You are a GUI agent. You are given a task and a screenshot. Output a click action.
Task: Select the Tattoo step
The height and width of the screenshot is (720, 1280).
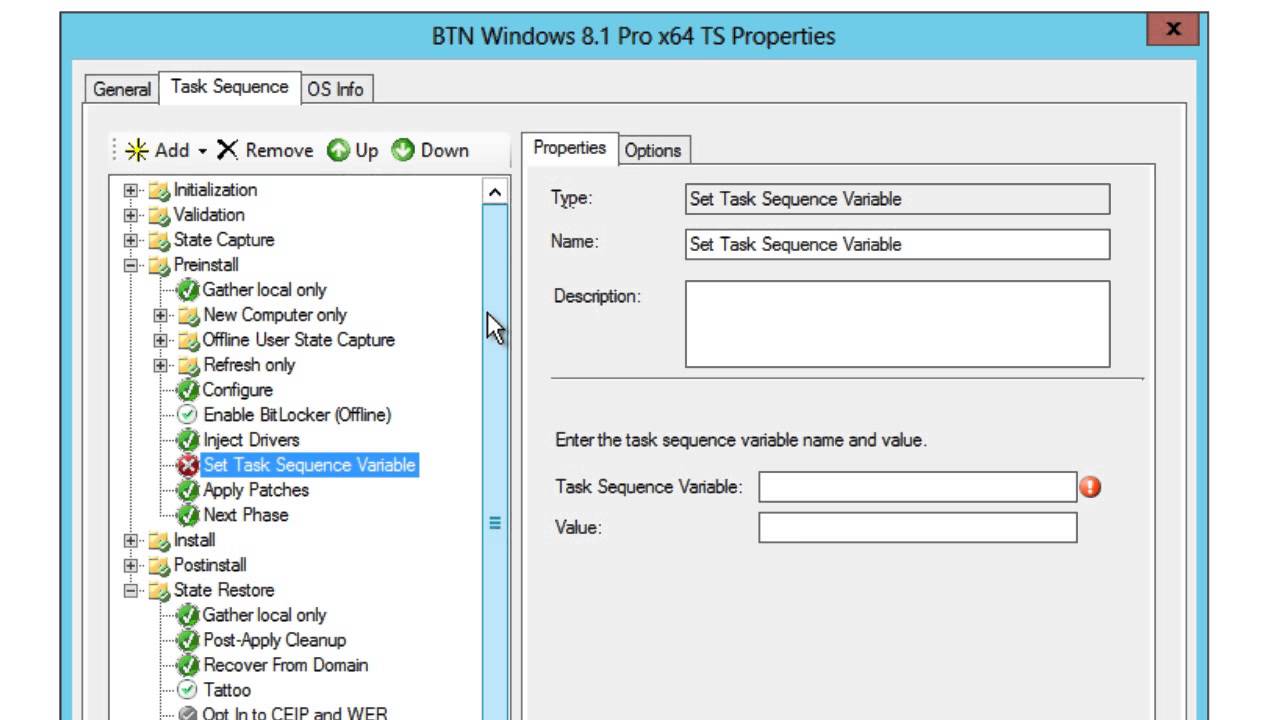(x=227, y=690)
